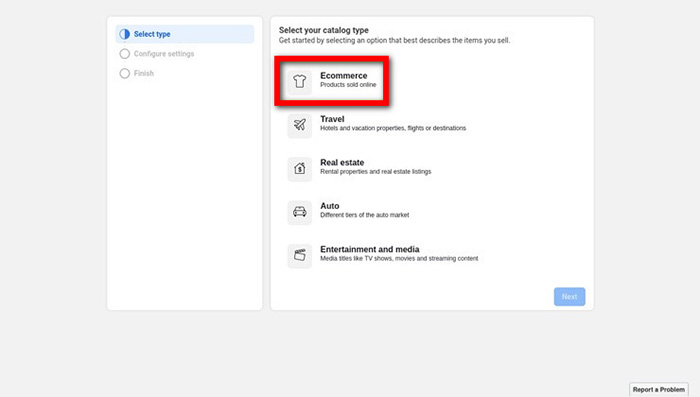
Task: Choose the Real estate catalog type label
Action: 342,163
